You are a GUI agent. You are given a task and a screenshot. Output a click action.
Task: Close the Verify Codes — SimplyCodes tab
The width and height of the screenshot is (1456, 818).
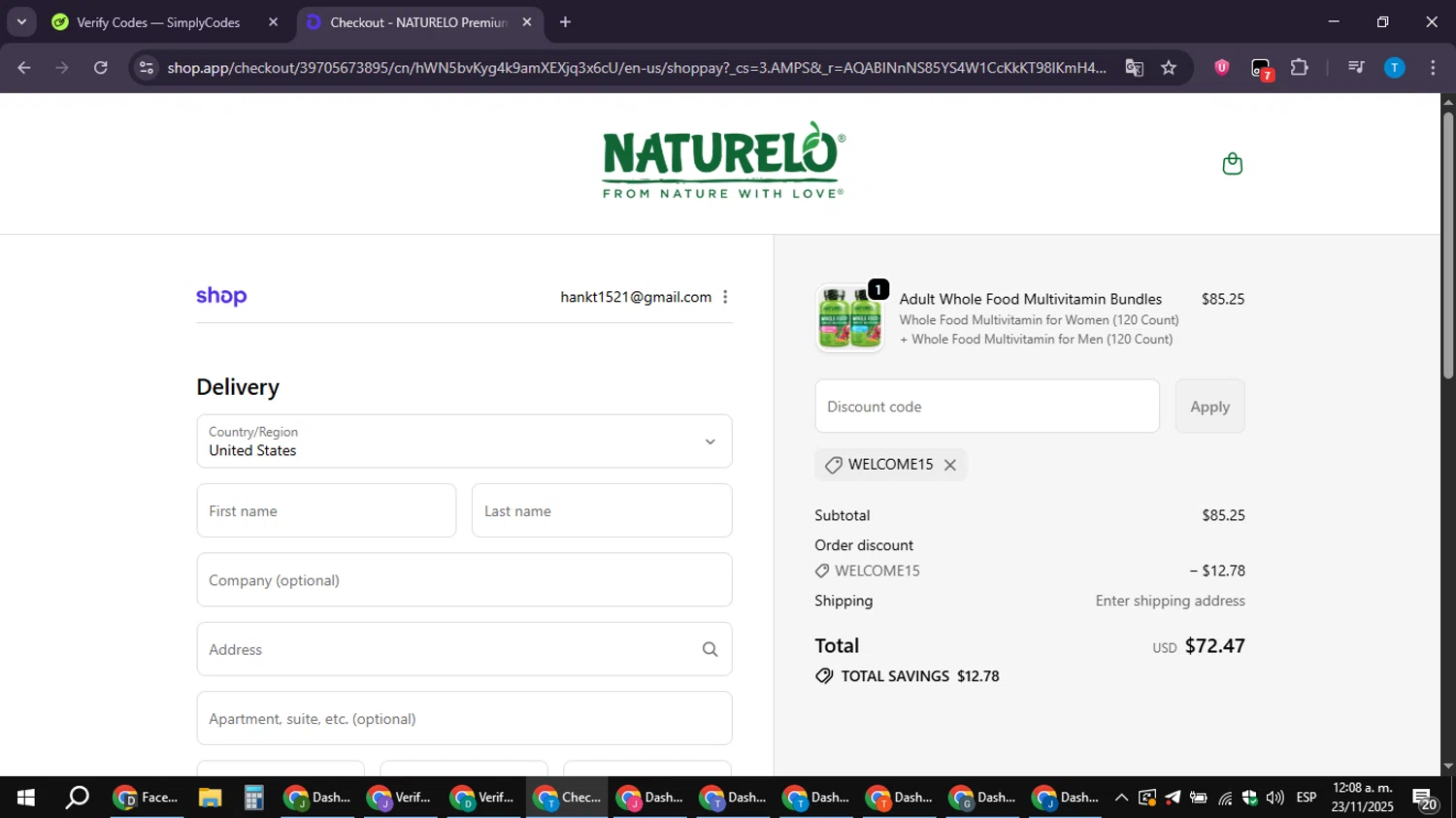273,22
